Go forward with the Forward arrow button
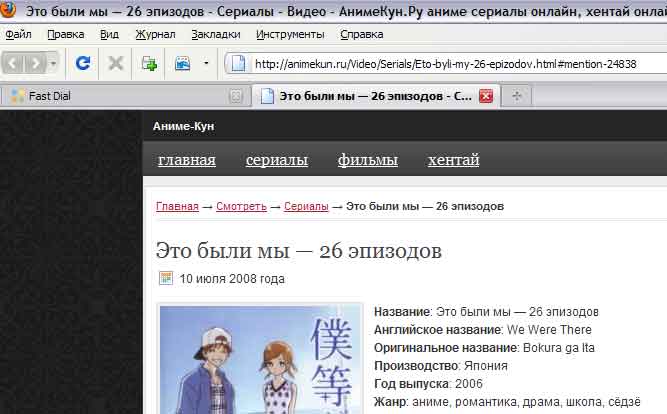667x414 pixels. [36, 64]
